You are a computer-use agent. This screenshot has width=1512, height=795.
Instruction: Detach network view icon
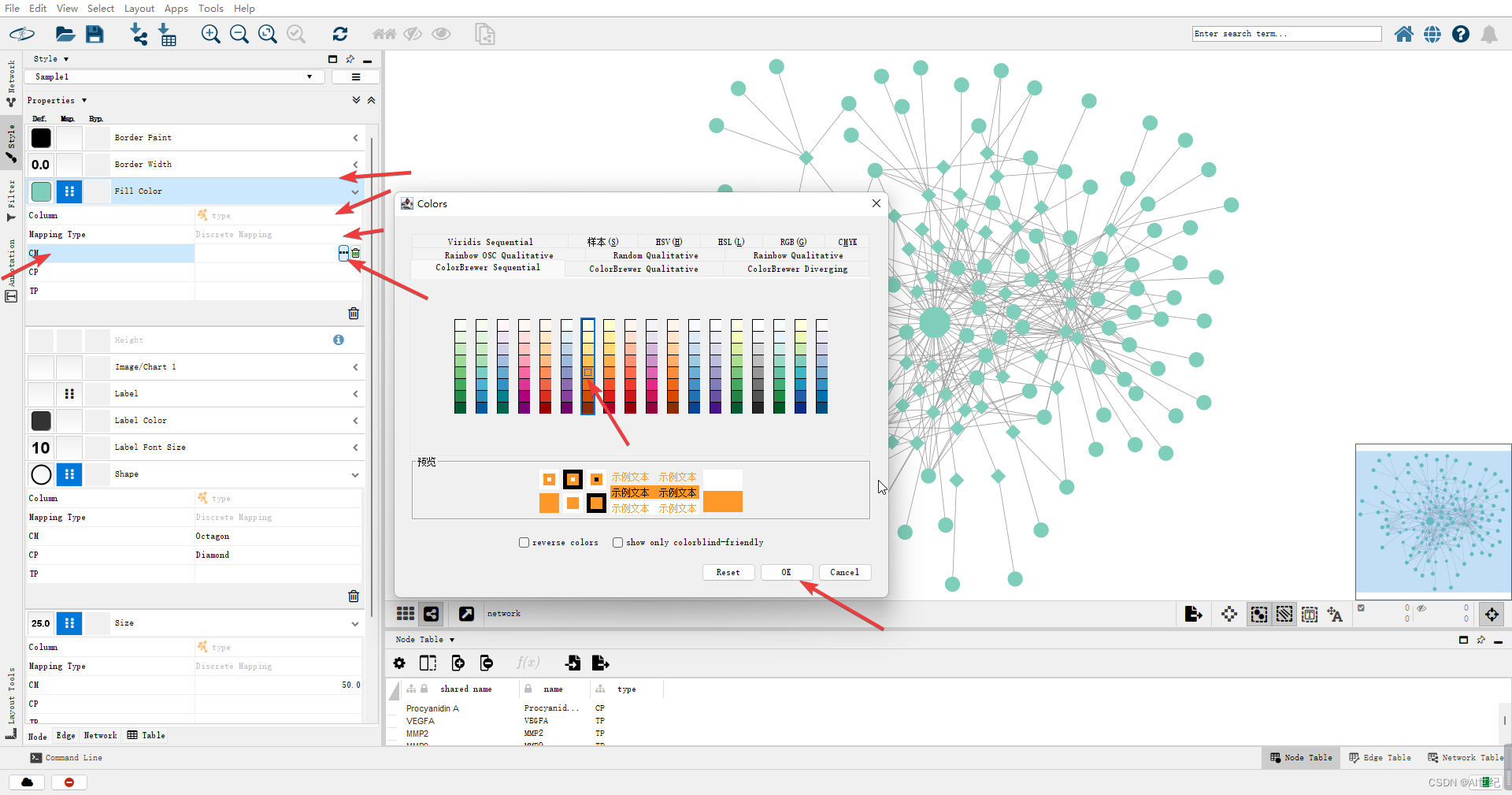tap(466, 614)
